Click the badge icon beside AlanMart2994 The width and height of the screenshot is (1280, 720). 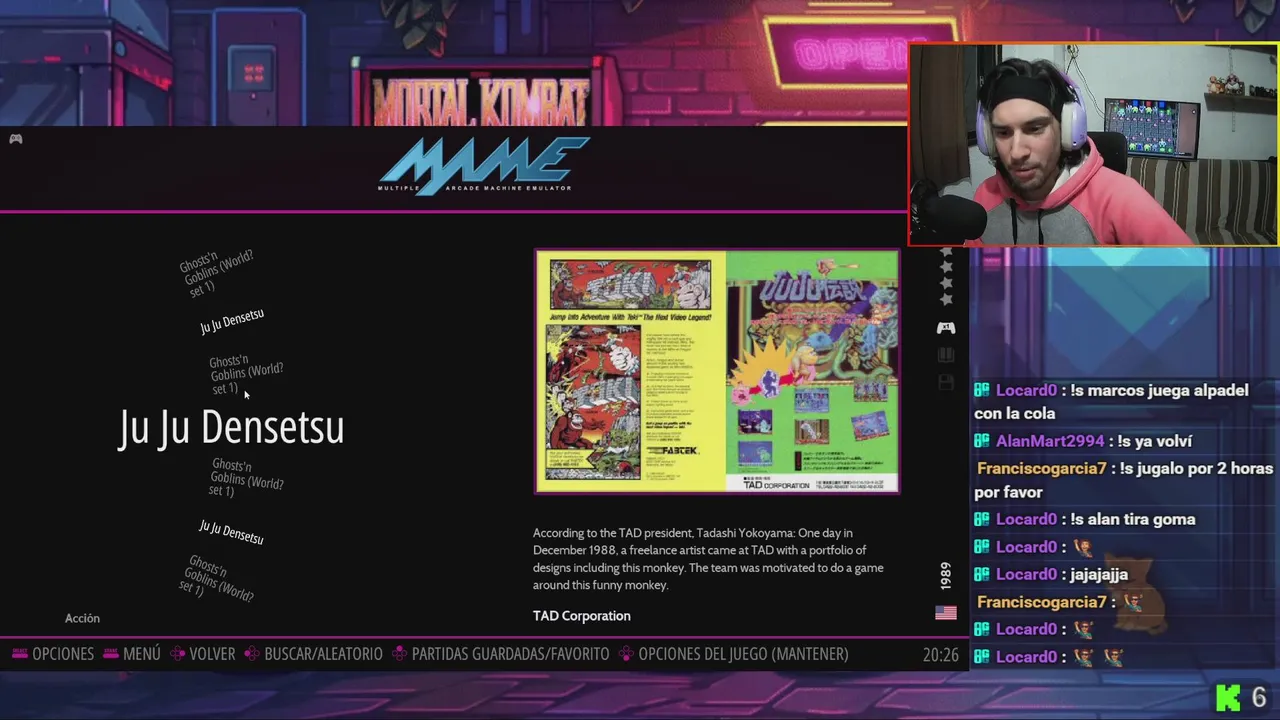pyautogui.click(x=982, y=441)
